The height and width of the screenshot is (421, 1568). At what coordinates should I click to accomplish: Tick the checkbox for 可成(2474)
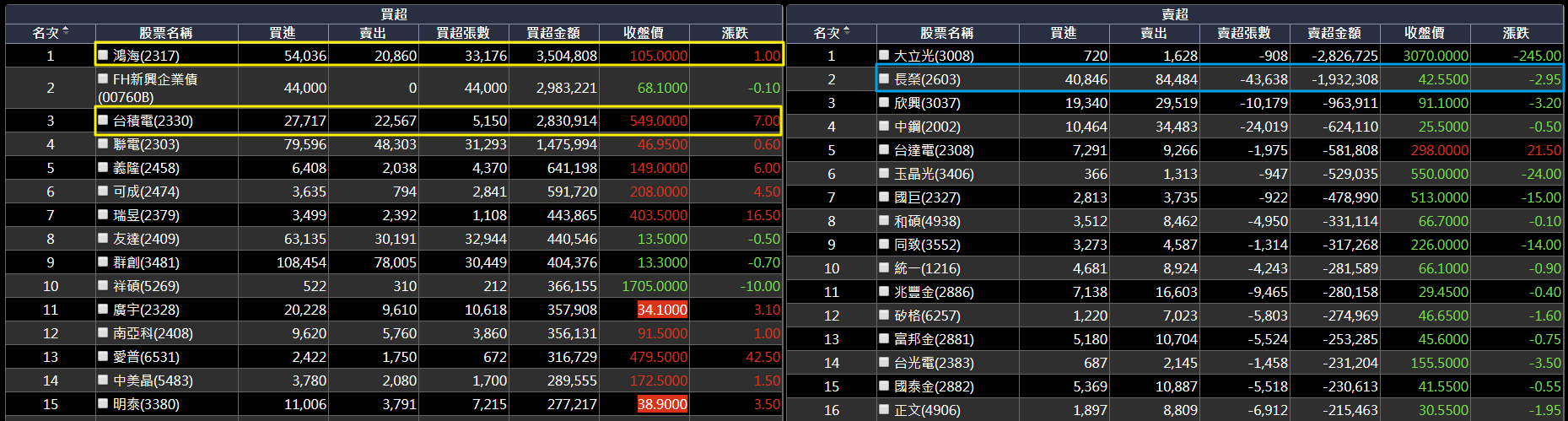coord(103,191)
